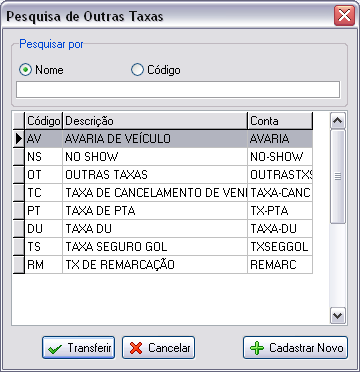This screenshot has width=360, height=372.
Task: Click the row selector beside PT
Action: click(x=19, y=211)
